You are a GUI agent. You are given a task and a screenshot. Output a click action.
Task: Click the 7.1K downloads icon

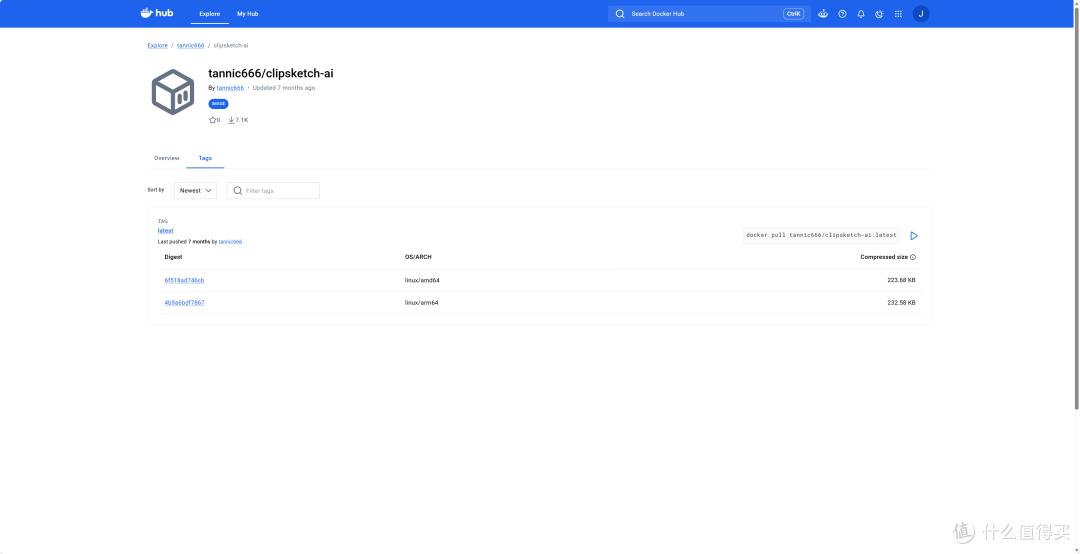point(231,120)
